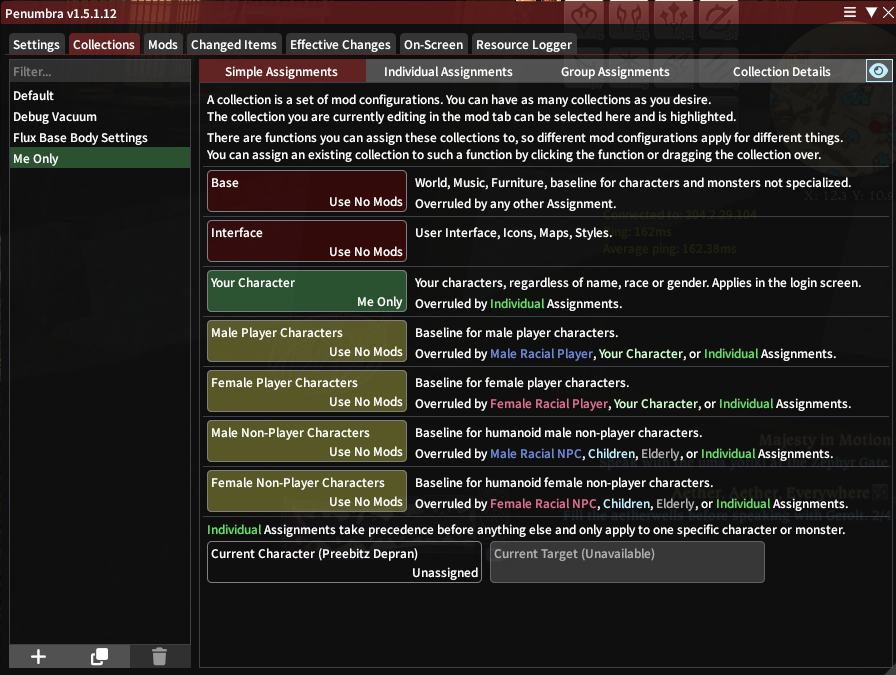
Task: Click the Female Player Characters assignment
Action: [x=307, y=392]
